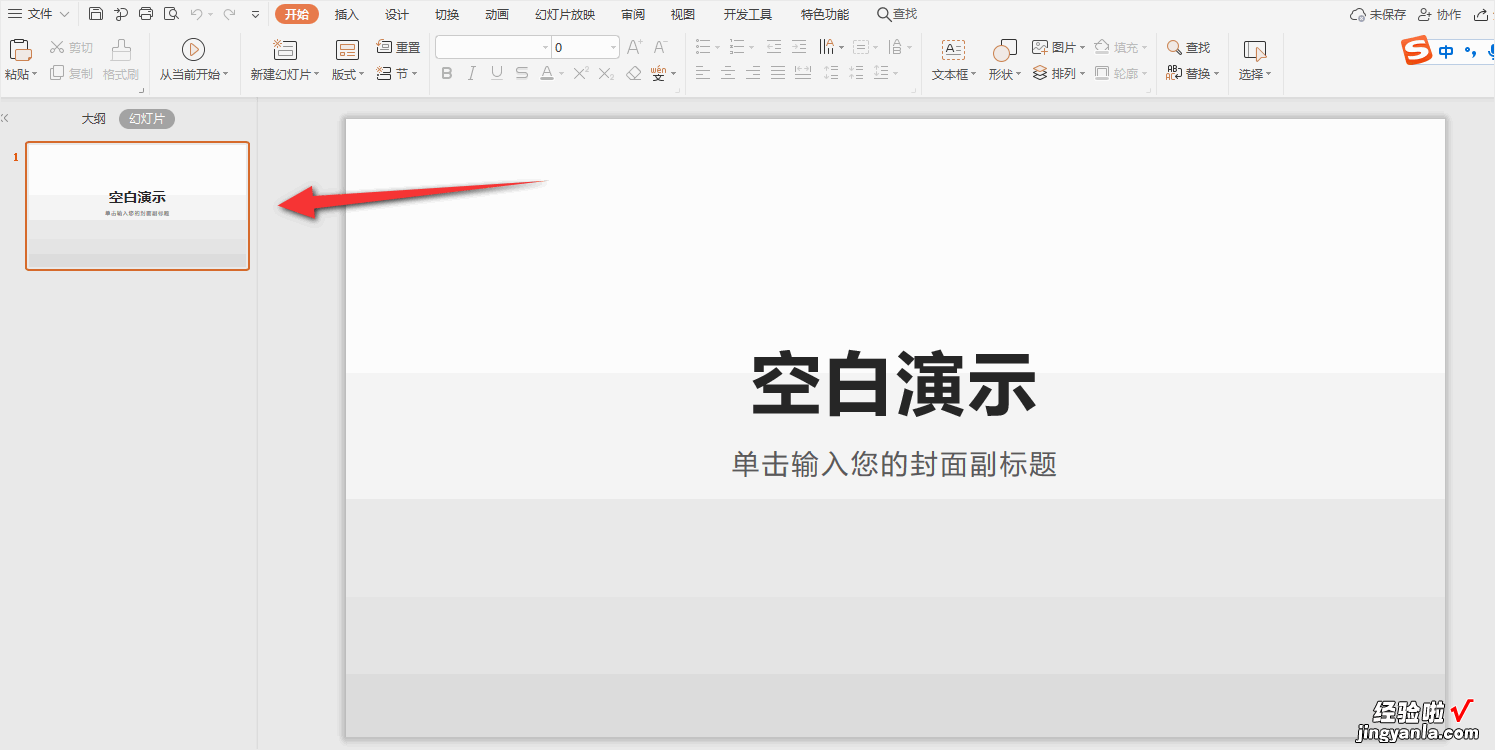This screenshot has width=1495, height=750.
Task: Switch to the 切换 ribbon tab
Action: click(x=447, y=14)
